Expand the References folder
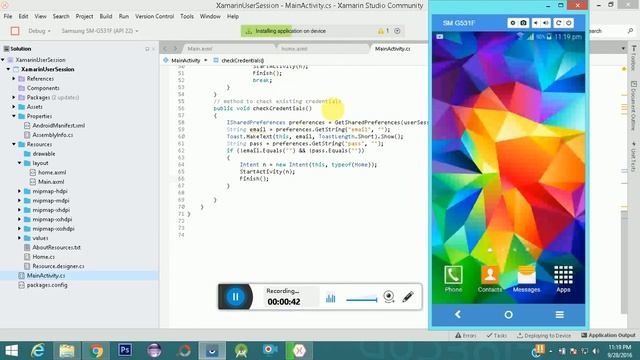640x360 pixels. point(14,78)
